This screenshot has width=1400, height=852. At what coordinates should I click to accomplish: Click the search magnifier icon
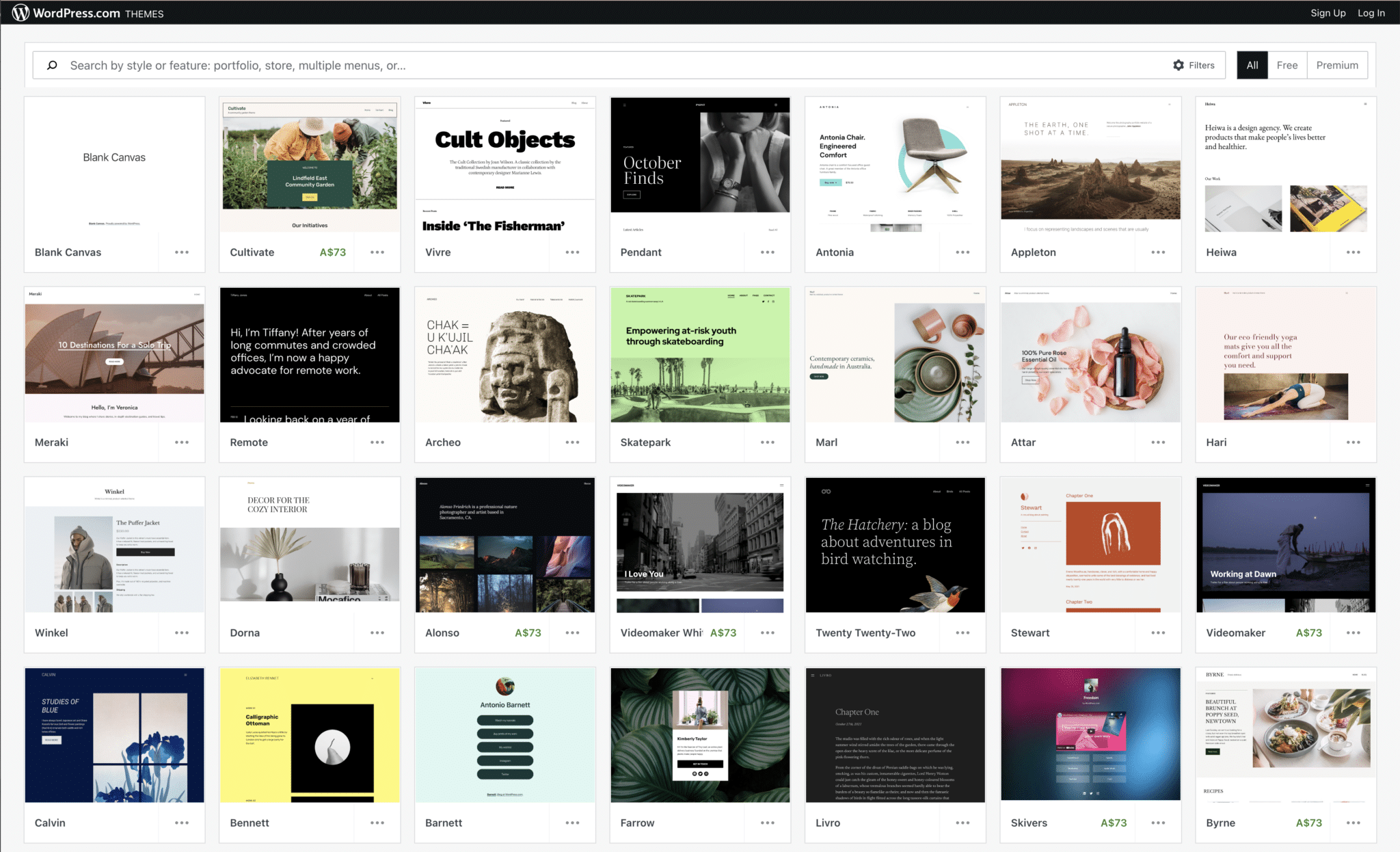point(52,66)
